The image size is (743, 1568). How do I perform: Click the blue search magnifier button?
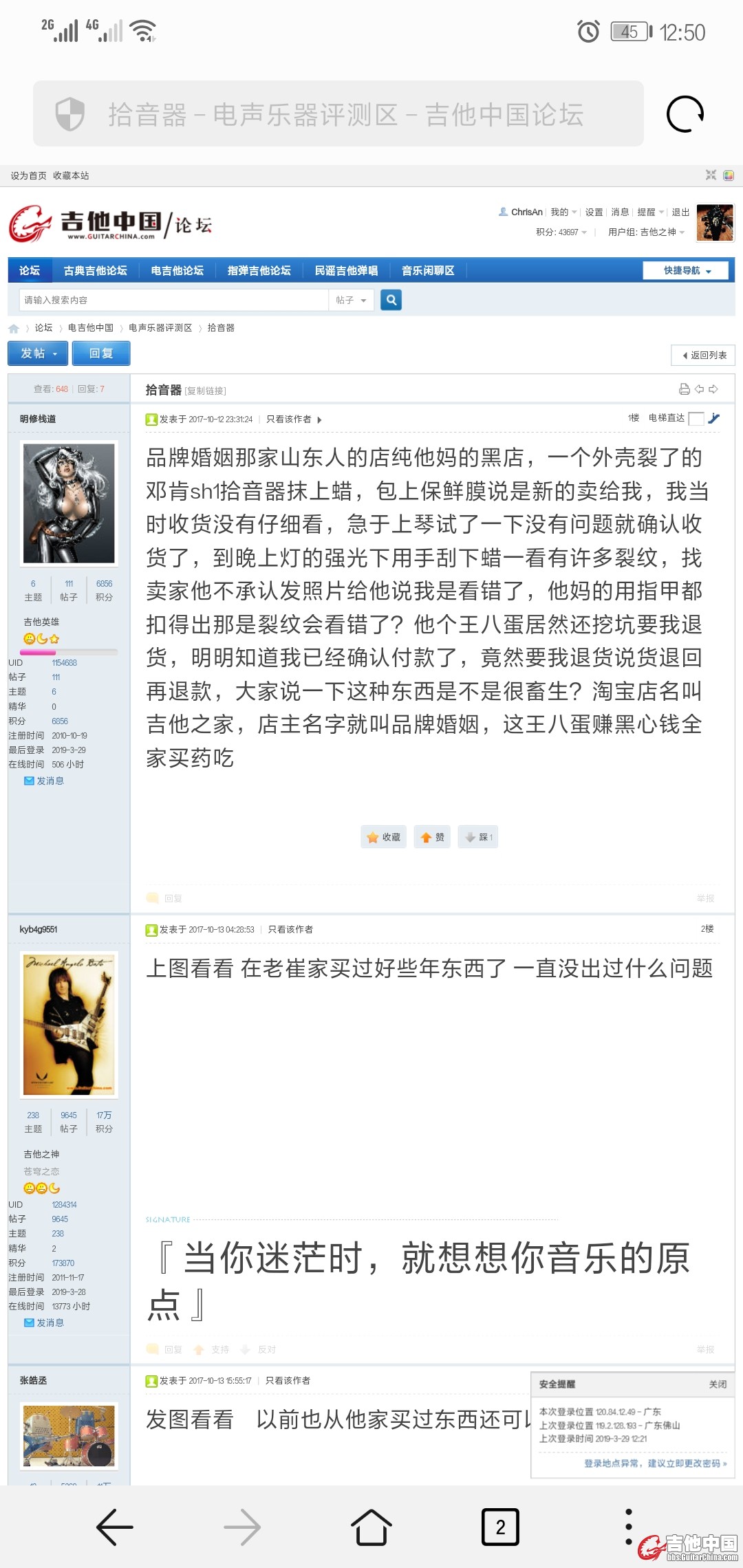[x=391, y=300]
